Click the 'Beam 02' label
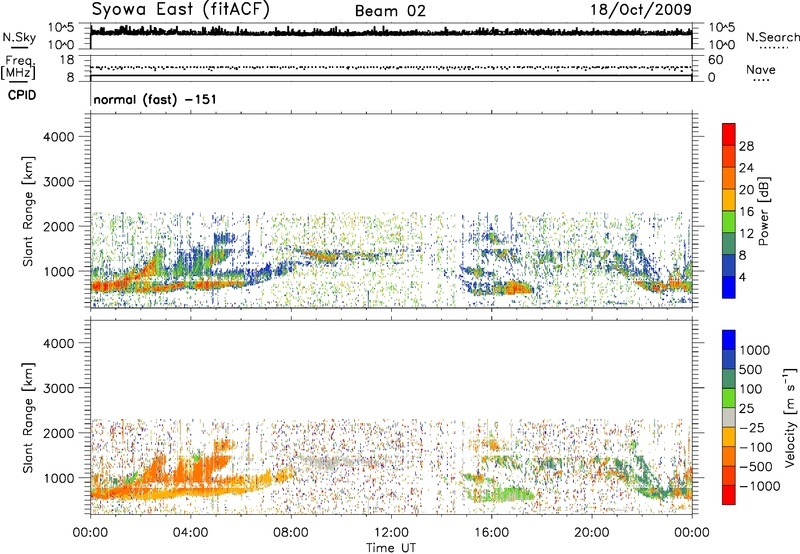The image size is (800, 554). coord(390,11)
